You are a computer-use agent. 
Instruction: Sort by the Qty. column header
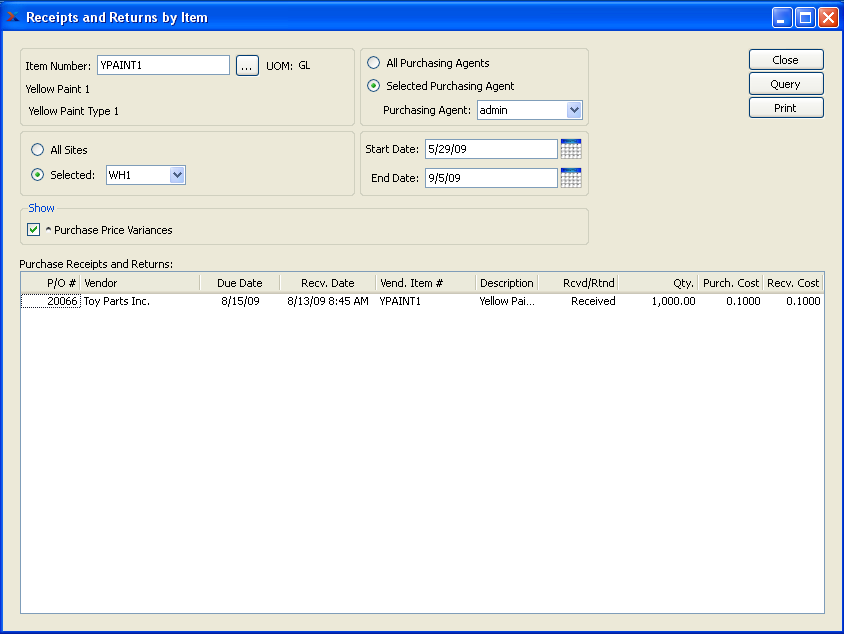[658, 283]
